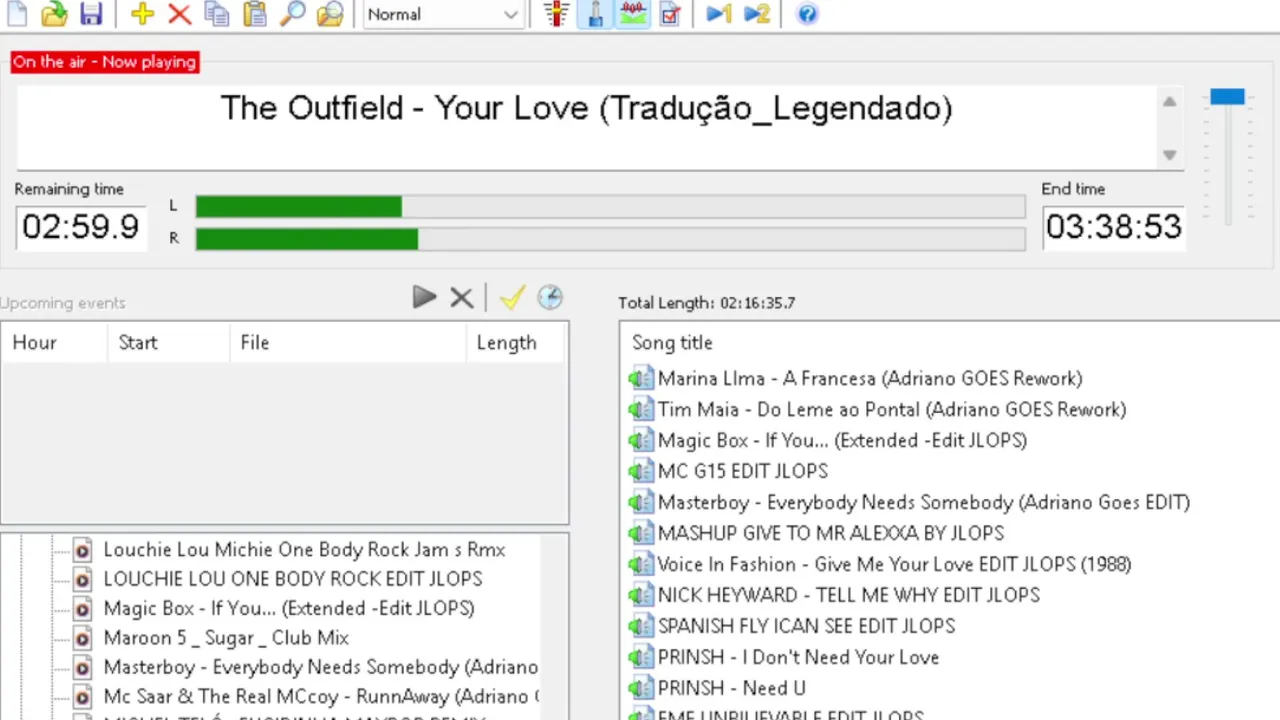The width and height of the screenshot is (1280, 720).
Task: Add files with the yellow plus icon
Action: point(142,14)
